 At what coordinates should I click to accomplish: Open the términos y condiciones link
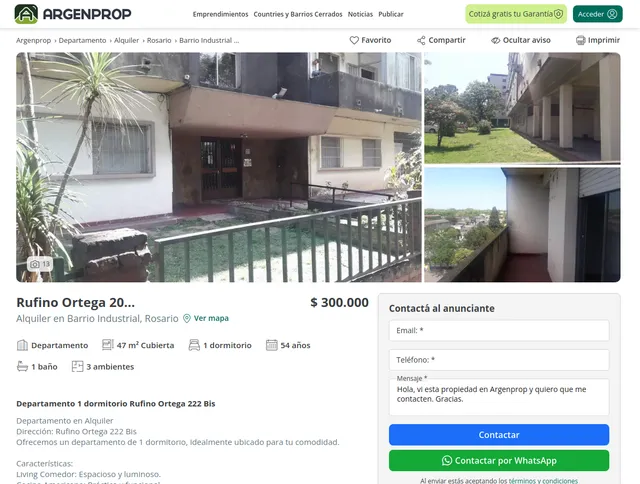coord(543,481)
